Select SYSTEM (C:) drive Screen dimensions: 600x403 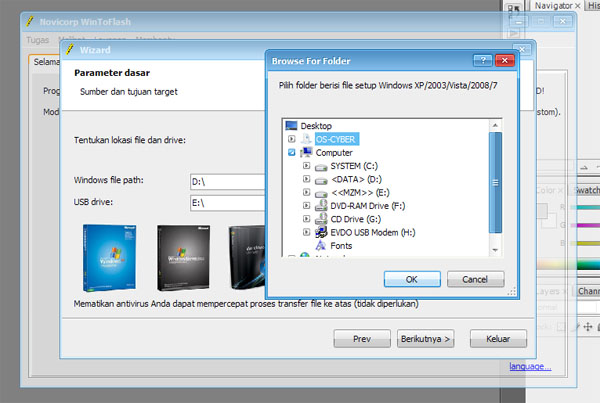(354, 166)
